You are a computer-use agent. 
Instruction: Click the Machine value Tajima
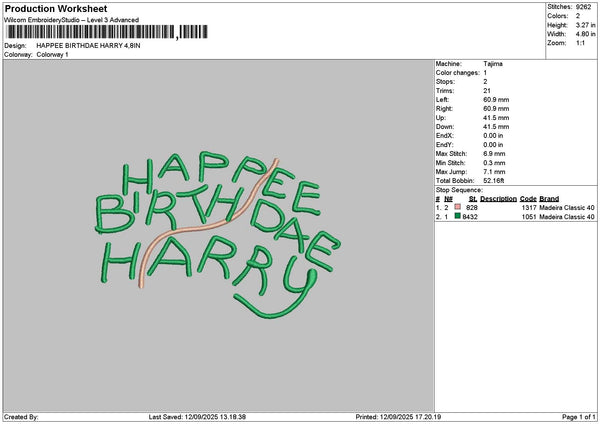point(493,63)
